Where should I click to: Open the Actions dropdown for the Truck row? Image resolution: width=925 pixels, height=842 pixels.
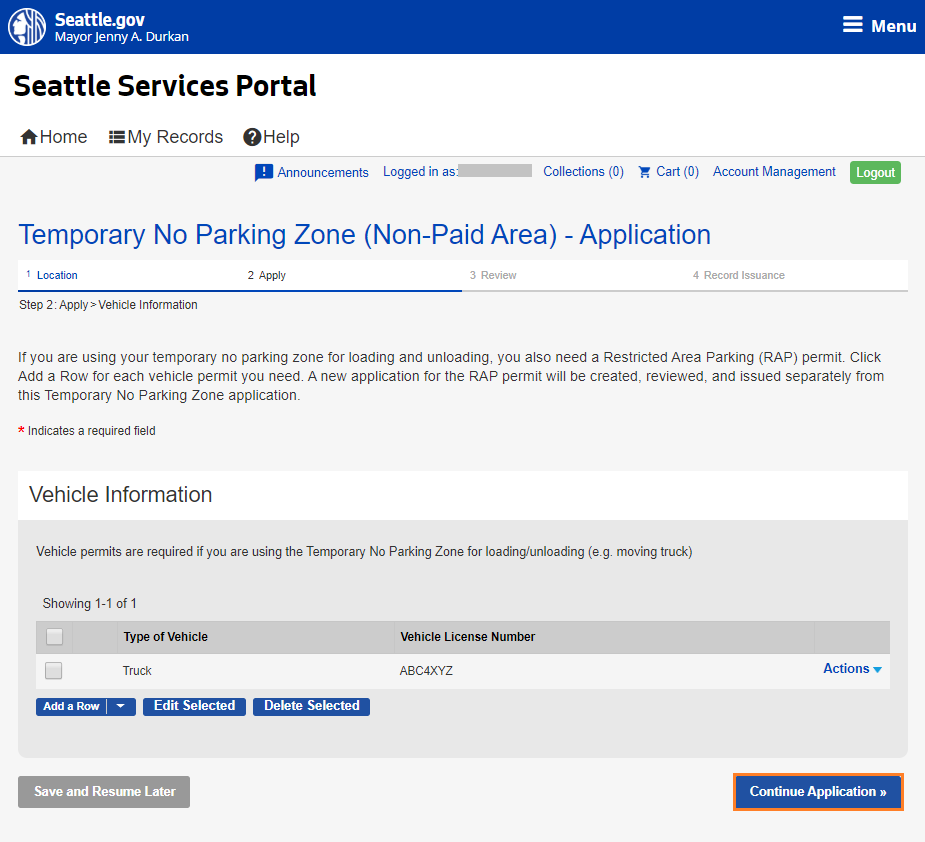(x=851, y=668)
